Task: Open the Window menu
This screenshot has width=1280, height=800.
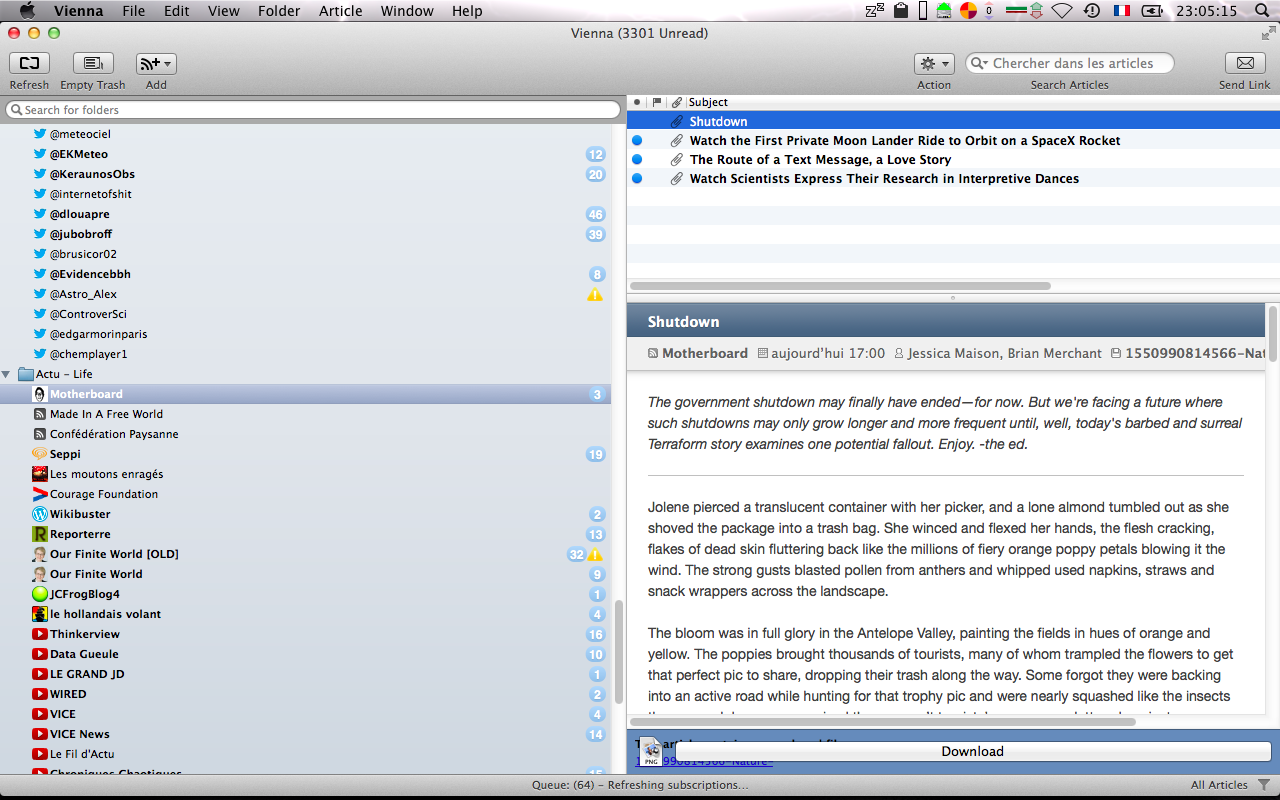Action: coord(407,11)
